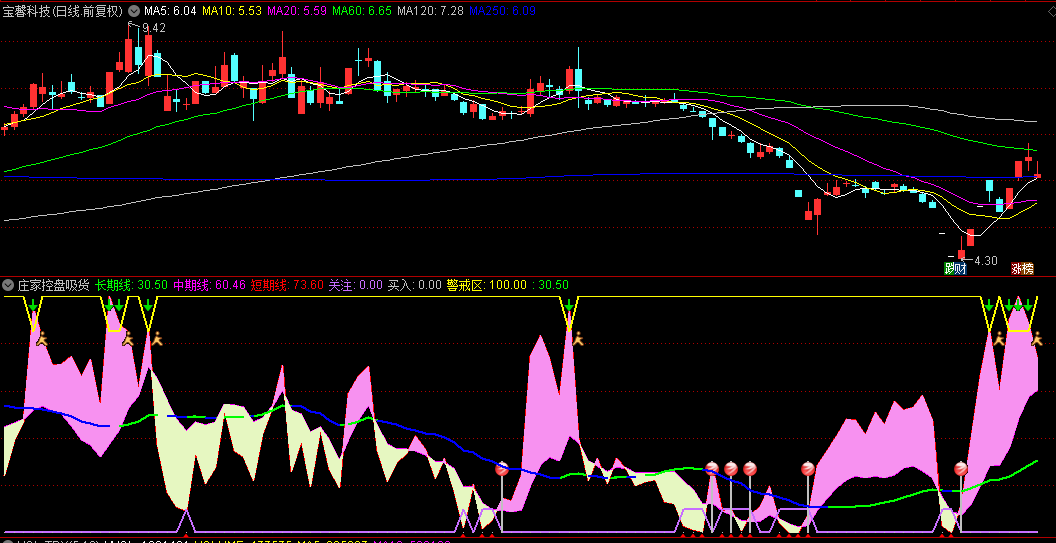Viewport: 1056px width, 543px height.
Task: Open the dropdown beside 庄家控盘吸货 indicator name
Action: (x=9, y=285)
